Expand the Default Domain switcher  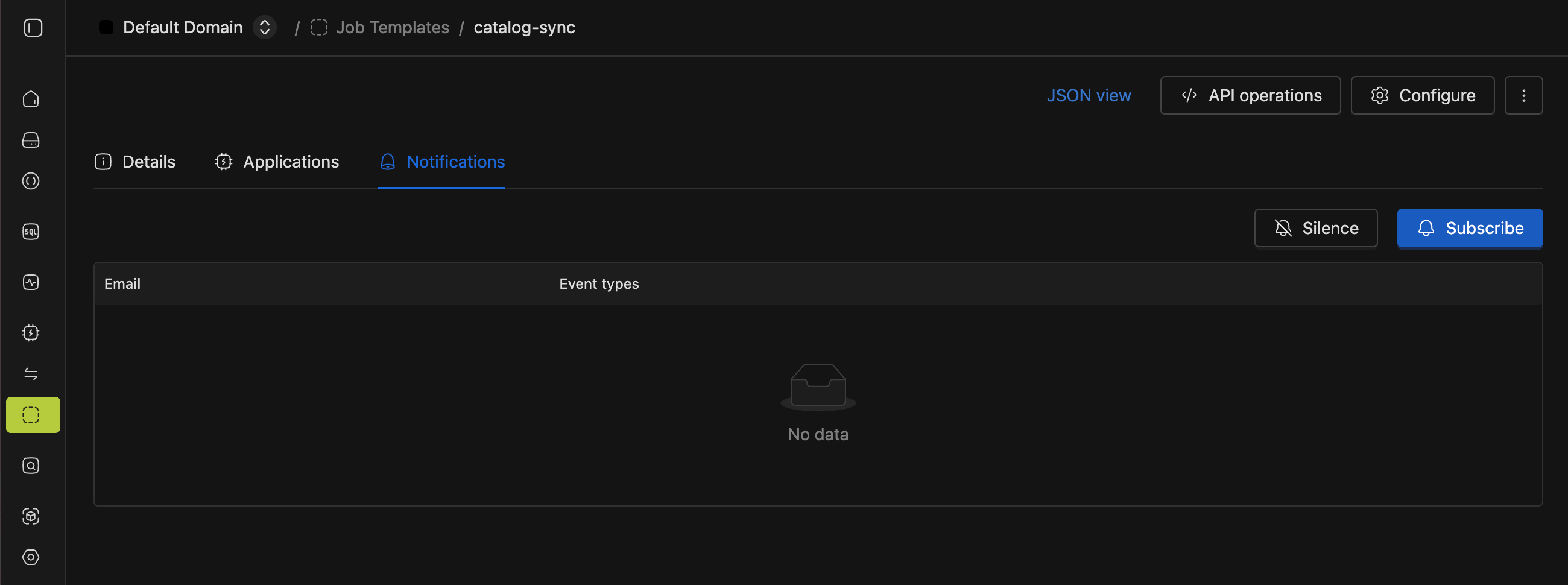(264, 27)
